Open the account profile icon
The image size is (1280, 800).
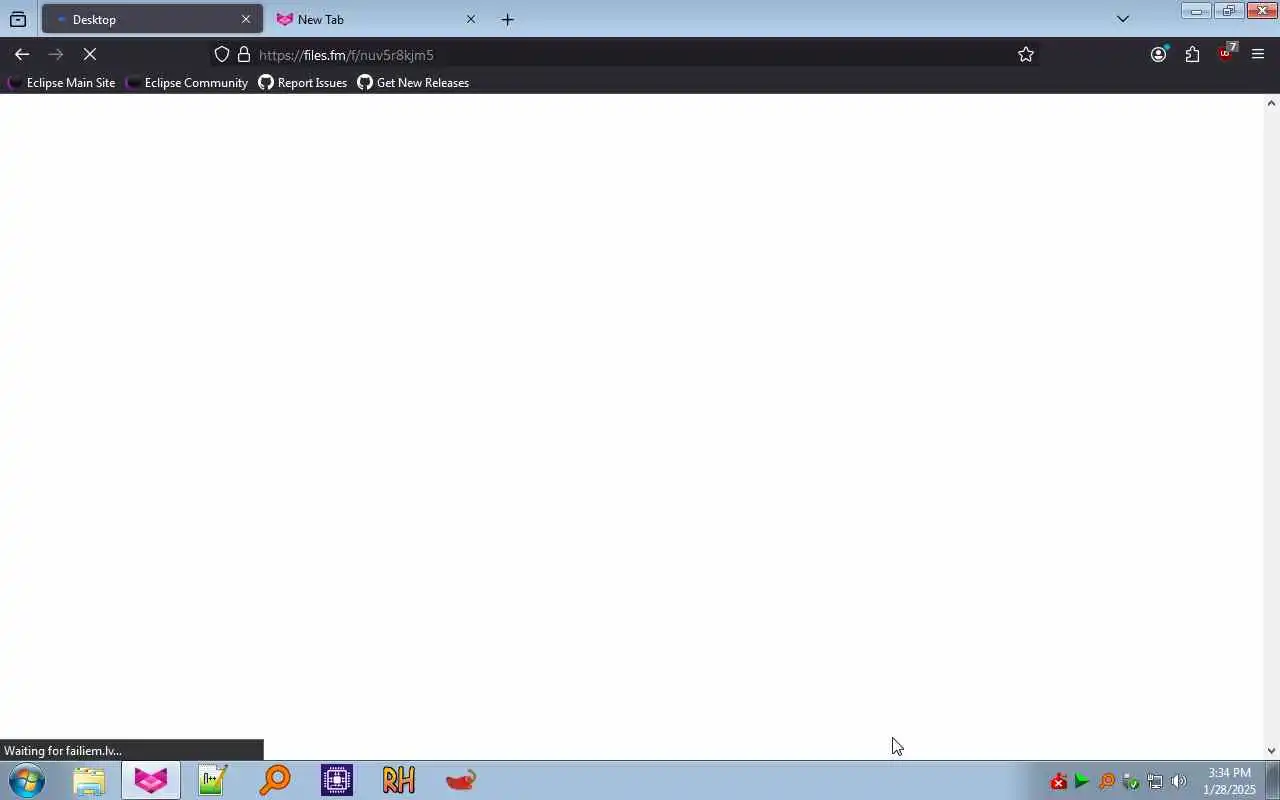(1159, 54)
